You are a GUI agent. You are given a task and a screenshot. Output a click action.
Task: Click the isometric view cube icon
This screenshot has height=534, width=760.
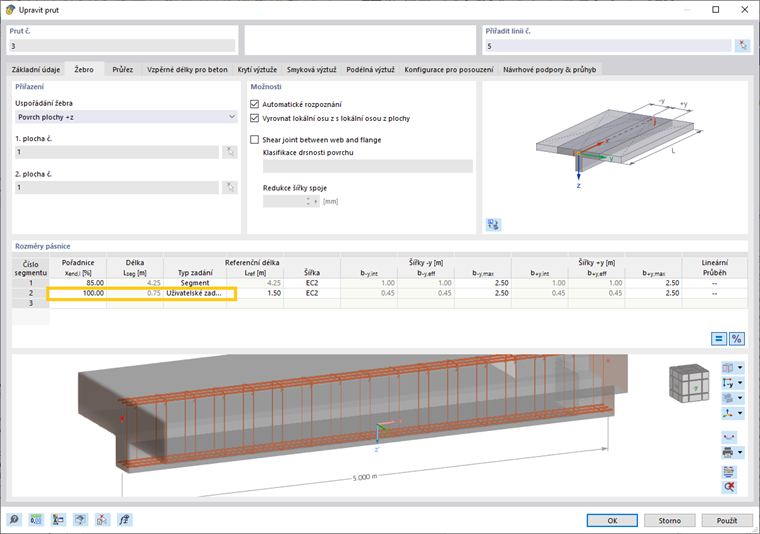coord(728,368)
